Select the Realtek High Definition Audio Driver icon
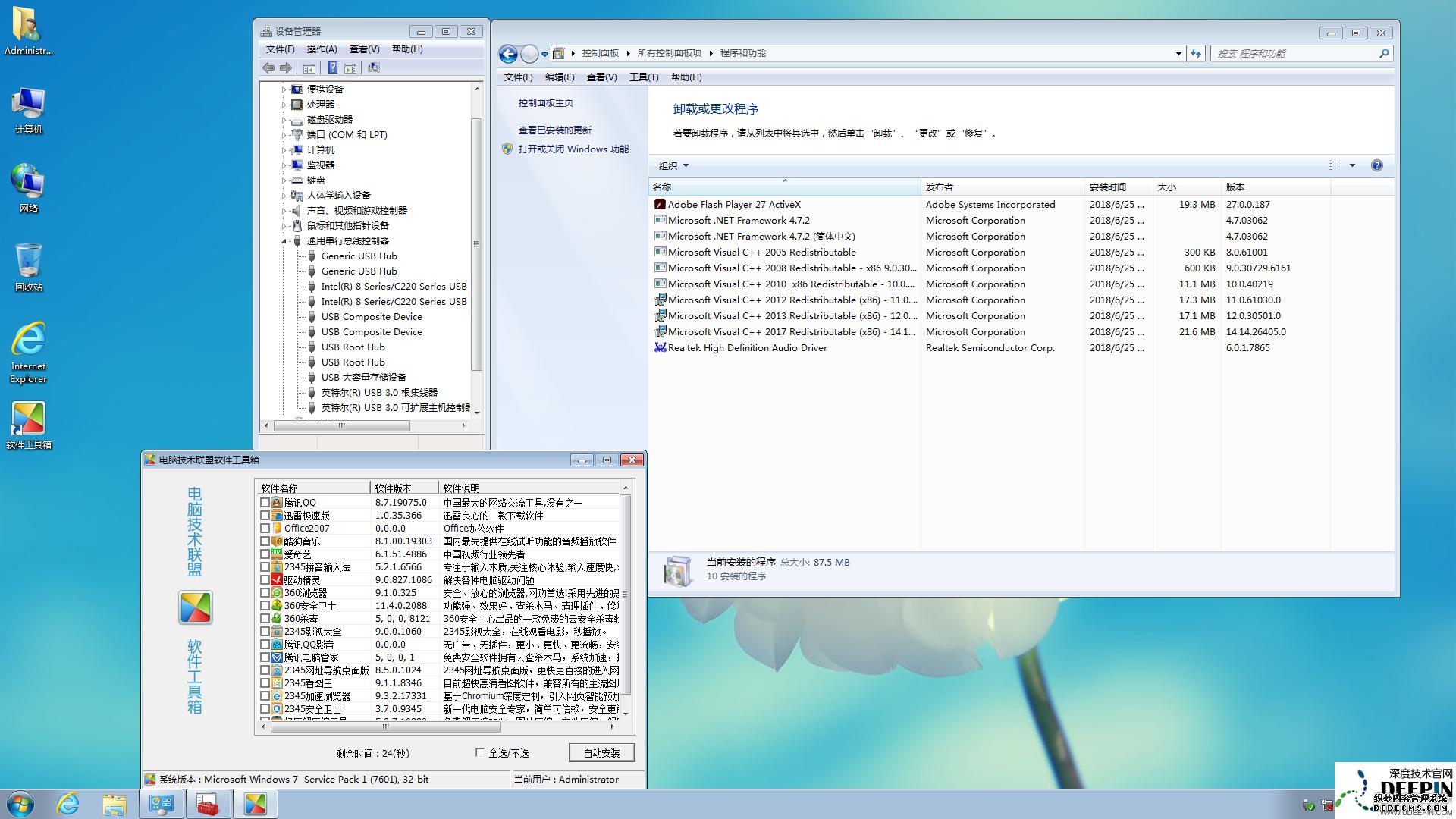This screenshot has width=1456, height=819. (x=660, y=348)
